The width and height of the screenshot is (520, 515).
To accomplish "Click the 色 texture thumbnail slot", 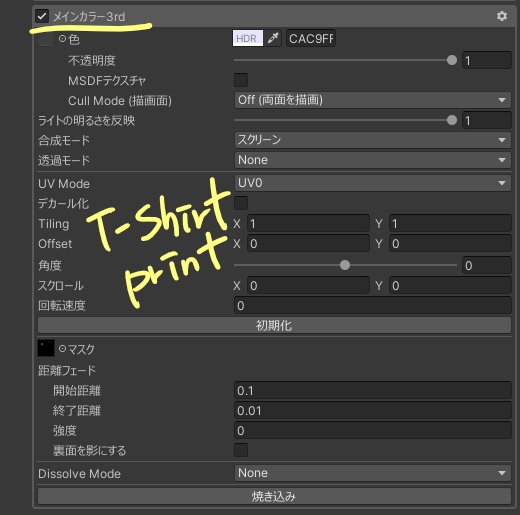I will coord(46,39).
